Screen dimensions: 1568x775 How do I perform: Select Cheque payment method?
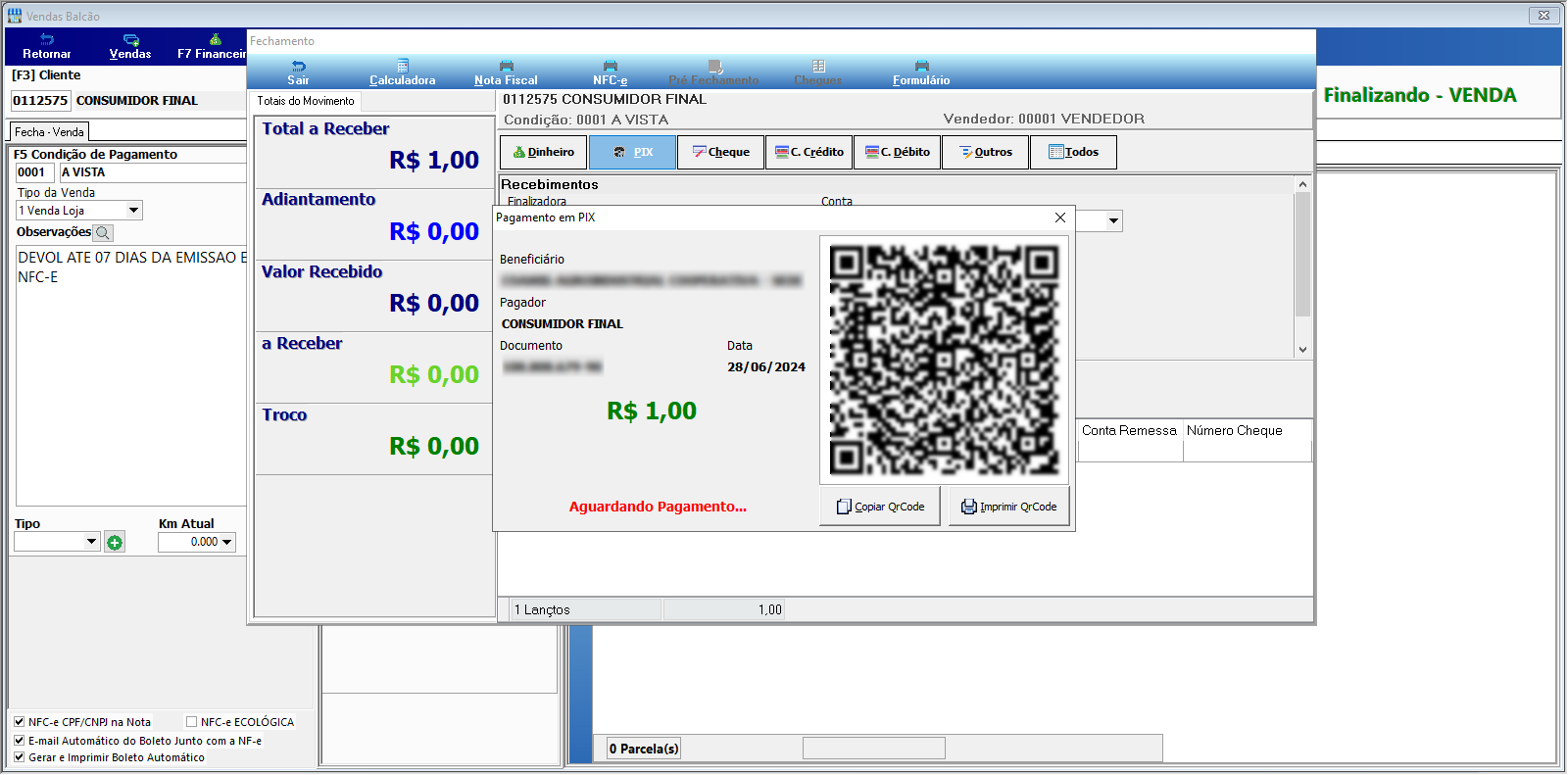(720, 152)
